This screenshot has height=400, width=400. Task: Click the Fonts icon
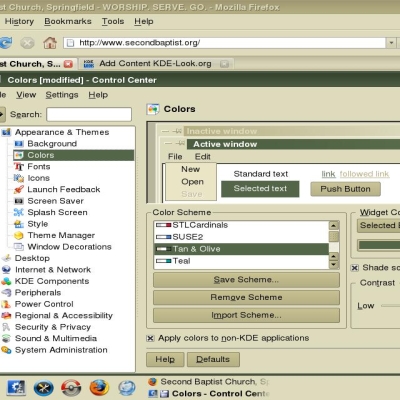19,167
